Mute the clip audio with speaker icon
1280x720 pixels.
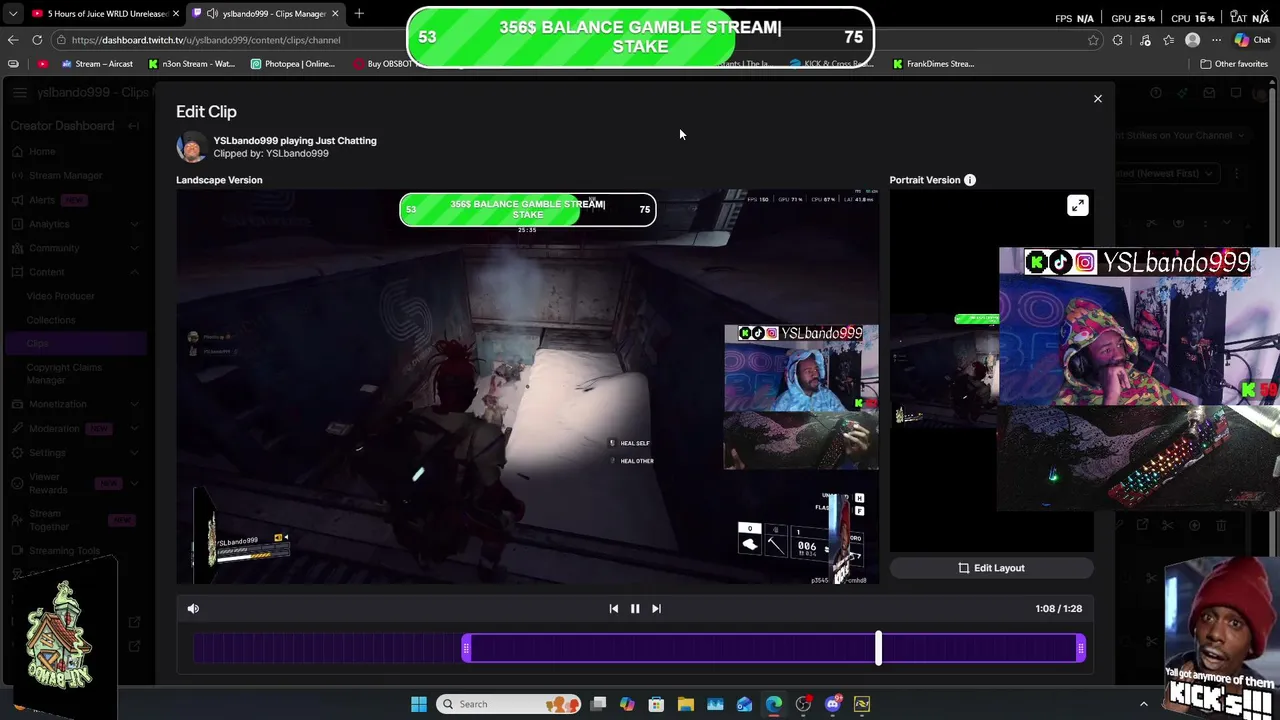[193, 608]
